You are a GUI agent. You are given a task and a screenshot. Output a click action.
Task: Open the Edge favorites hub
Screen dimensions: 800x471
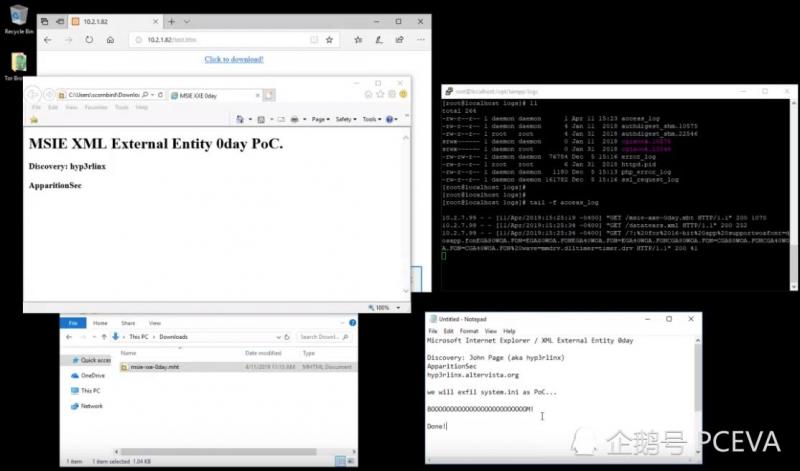coord(358,40)
